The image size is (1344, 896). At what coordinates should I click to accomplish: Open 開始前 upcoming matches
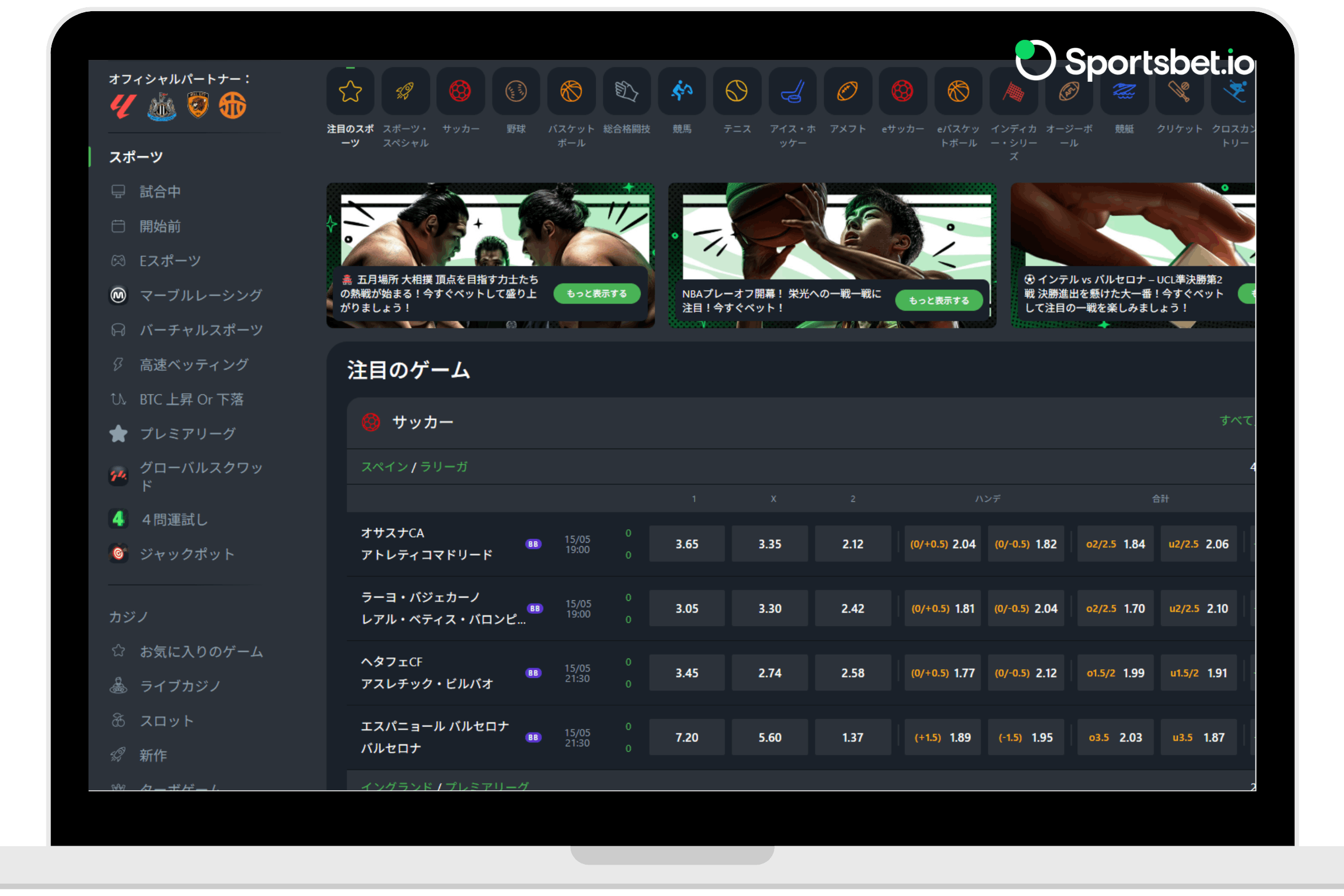pyautogui.click(x=146, y=226)
